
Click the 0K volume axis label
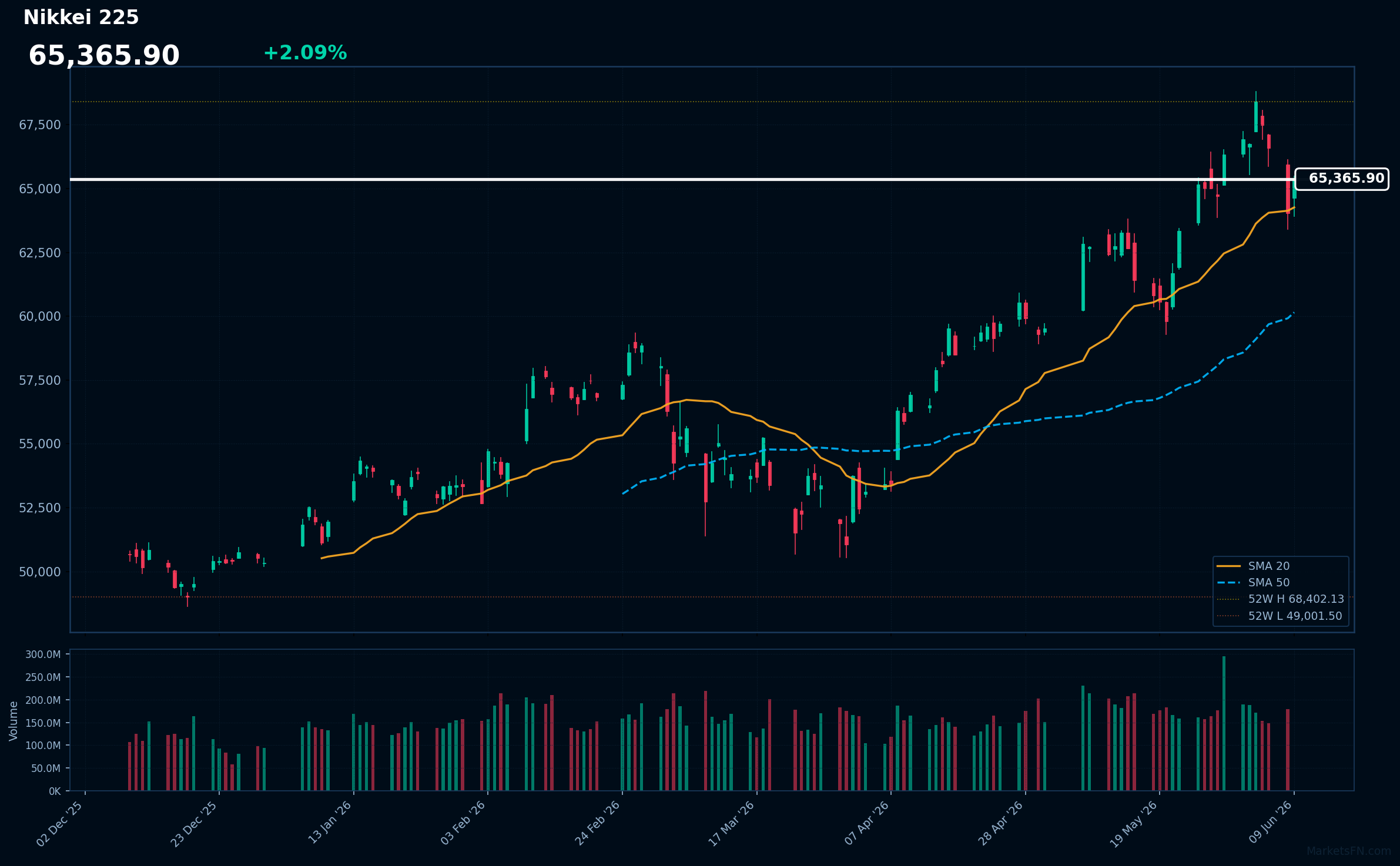[55, 791]
